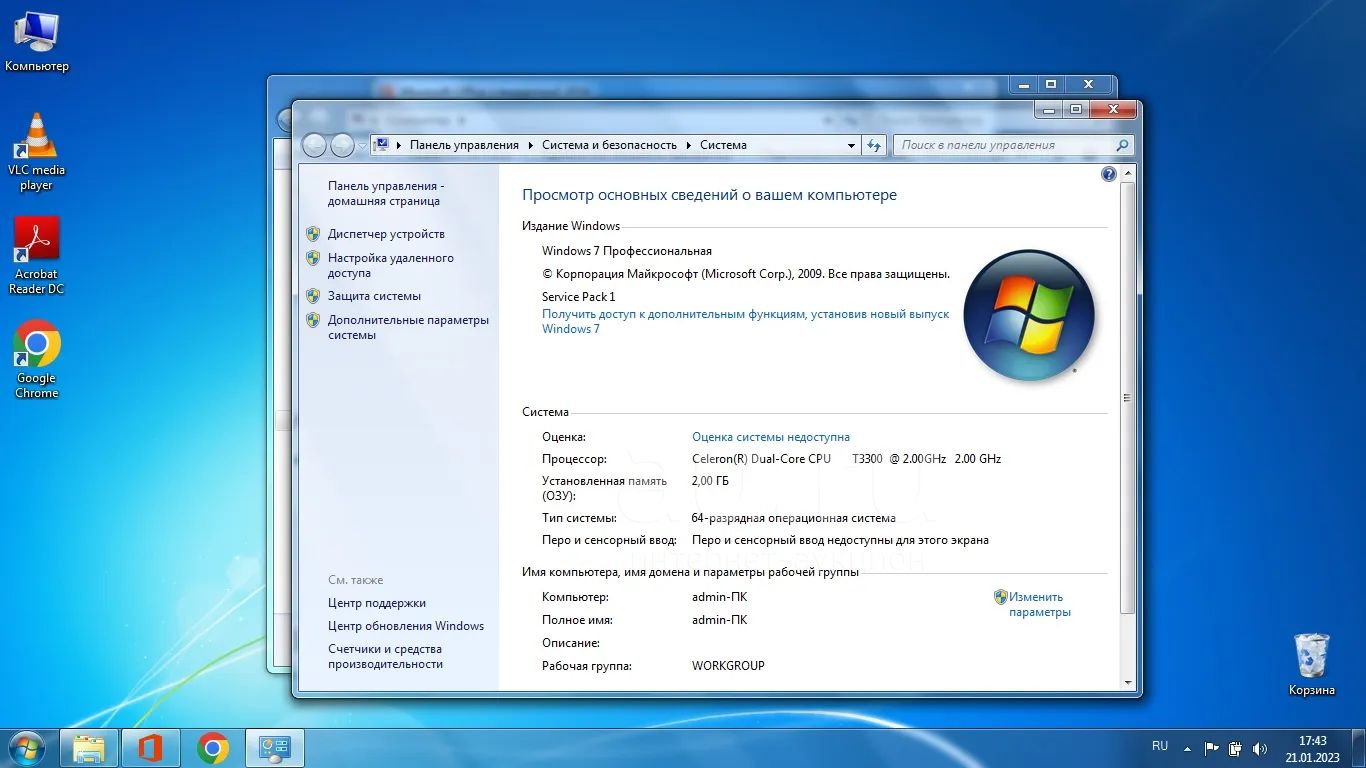
Task: Open the Компьютер desktop icon
Action: pos(37,42)
